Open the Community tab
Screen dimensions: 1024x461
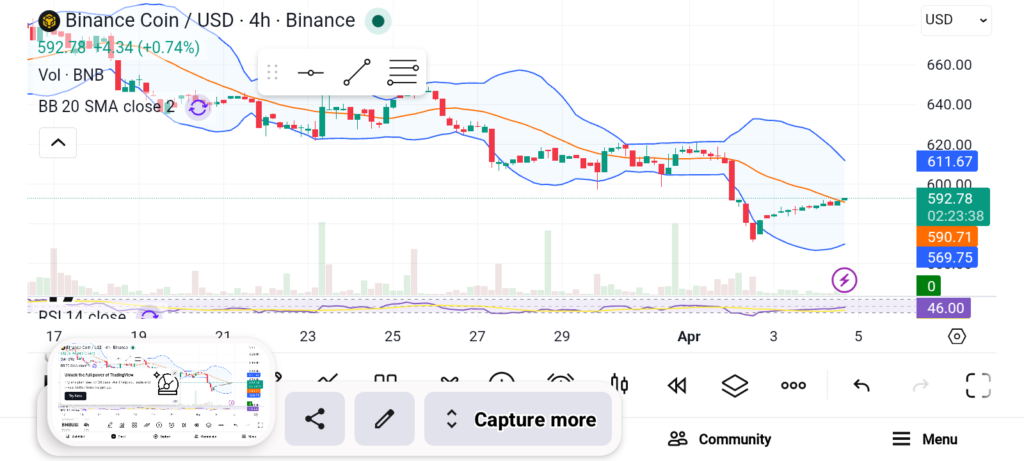click(x=720, y=439)
